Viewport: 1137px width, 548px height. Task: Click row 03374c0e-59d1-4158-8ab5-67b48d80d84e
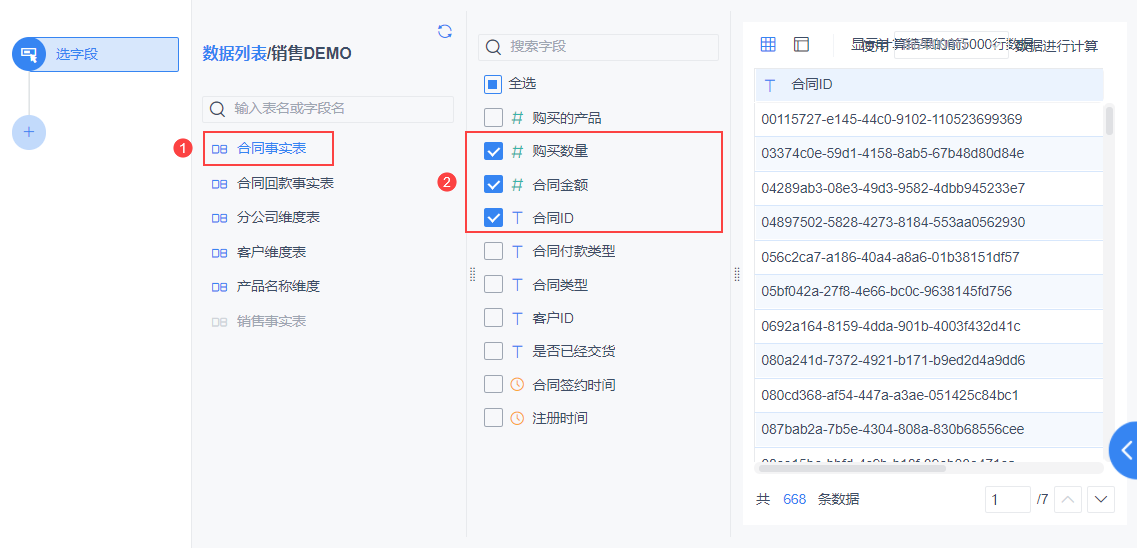coord(929,154)
